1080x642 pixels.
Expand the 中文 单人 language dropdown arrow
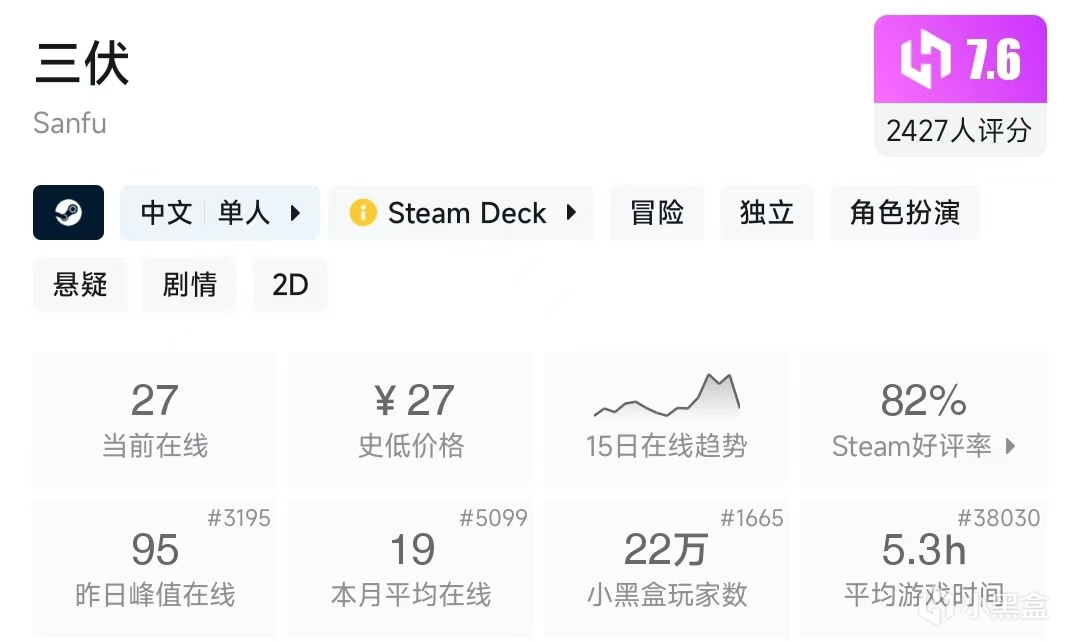click(x=295, y=212)
